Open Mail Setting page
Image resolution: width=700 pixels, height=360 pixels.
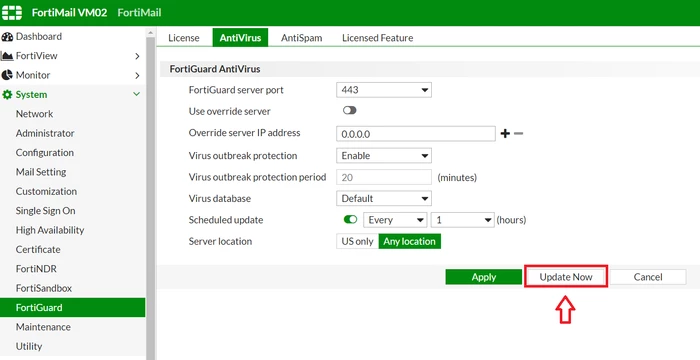(x=41, y=172)
